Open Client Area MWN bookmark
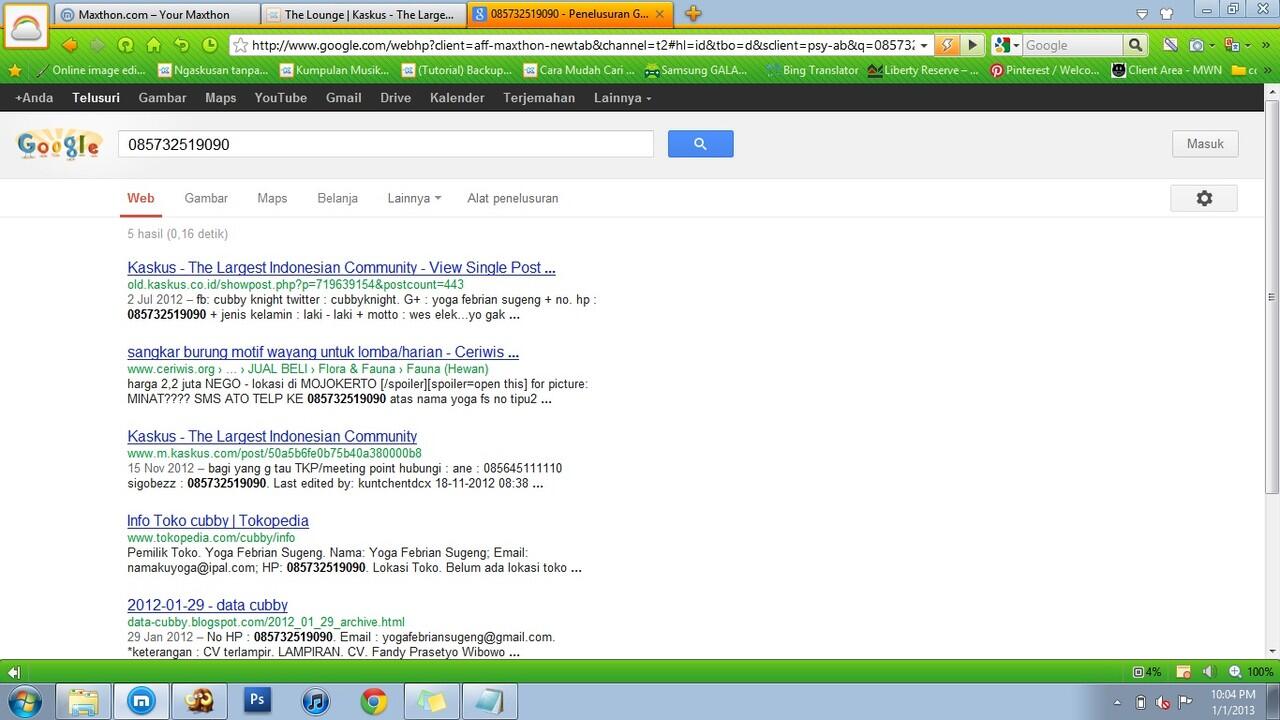1280x720 pixels. tap(1165, 70)
